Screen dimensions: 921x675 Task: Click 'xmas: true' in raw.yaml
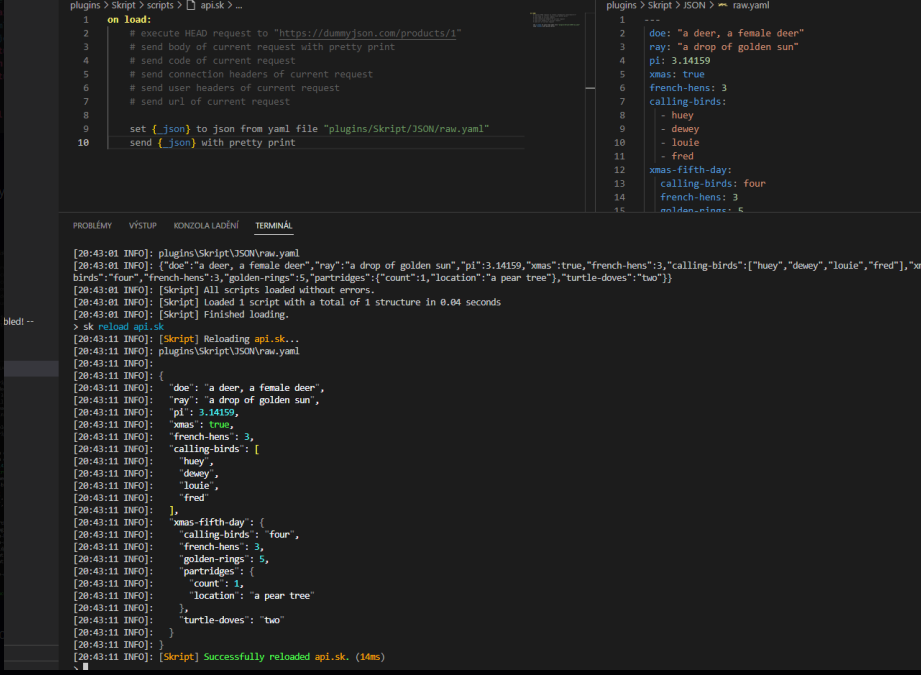pos(677,75)
